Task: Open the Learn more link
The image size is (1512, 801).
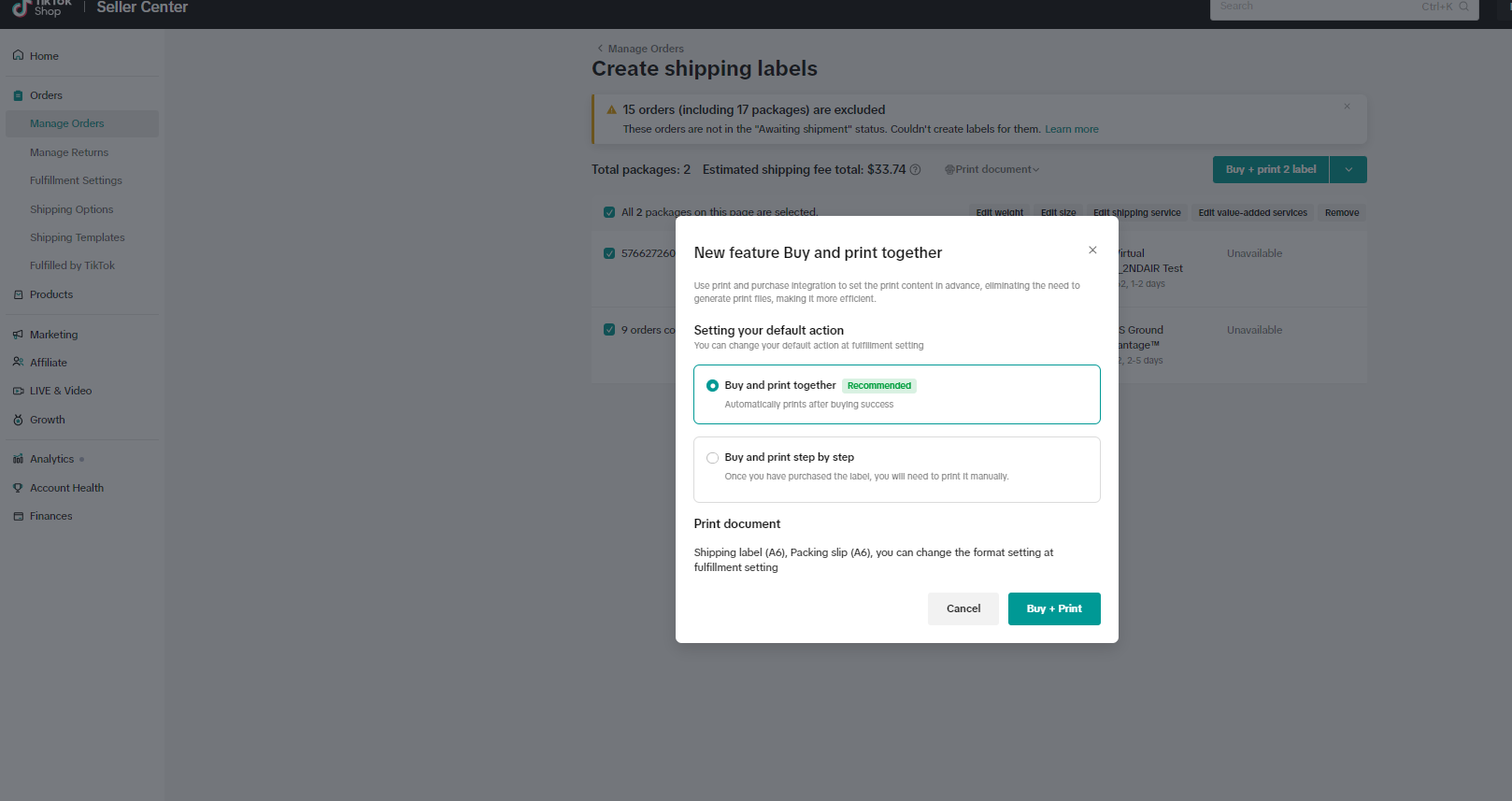Action: [x=1071, y=129]
